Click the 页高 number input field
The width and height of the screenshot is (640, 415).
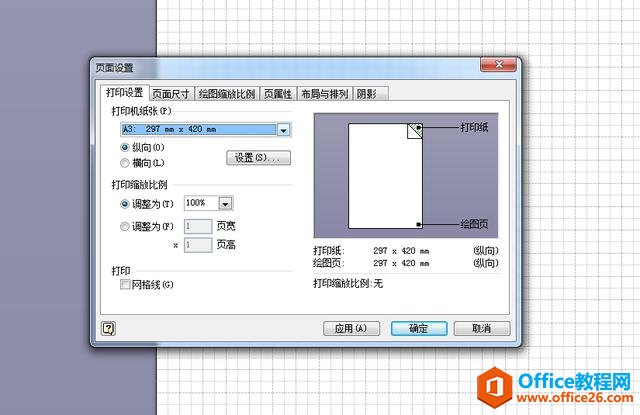pos(198,245)
